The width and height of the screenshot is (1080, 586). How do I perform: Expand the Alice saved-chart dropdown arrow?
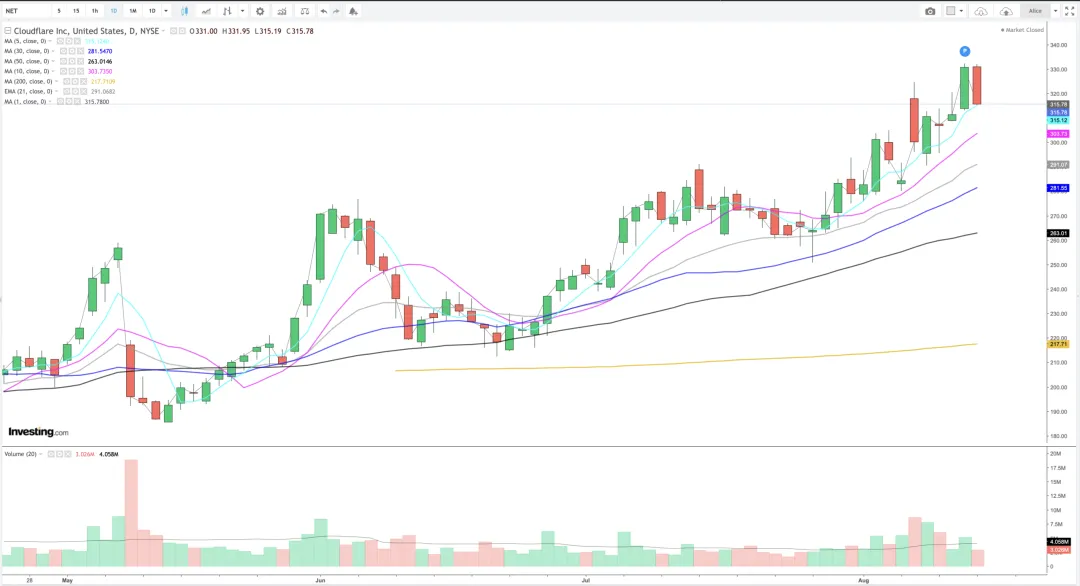(1055, 11)
